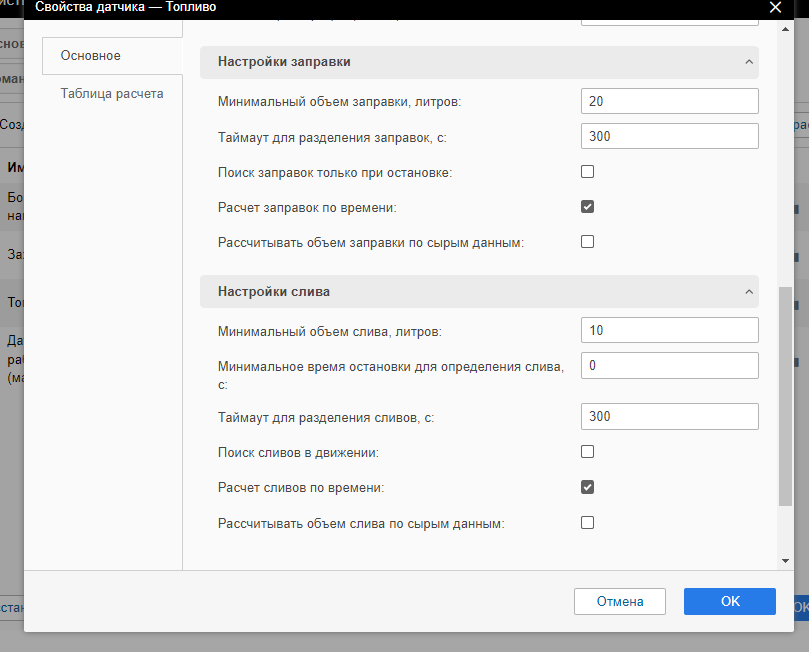
Task: Enable Рассчитывать объем заправки по сырым данным
Action: pos(588,242)
